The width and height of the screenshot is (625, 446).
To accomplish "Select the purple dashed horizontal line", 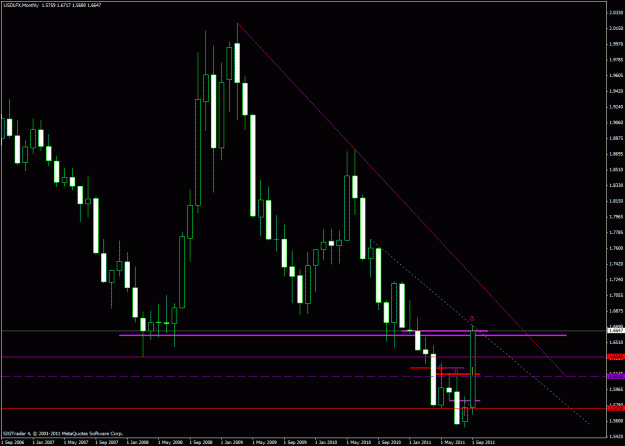I will click(303, 376).
